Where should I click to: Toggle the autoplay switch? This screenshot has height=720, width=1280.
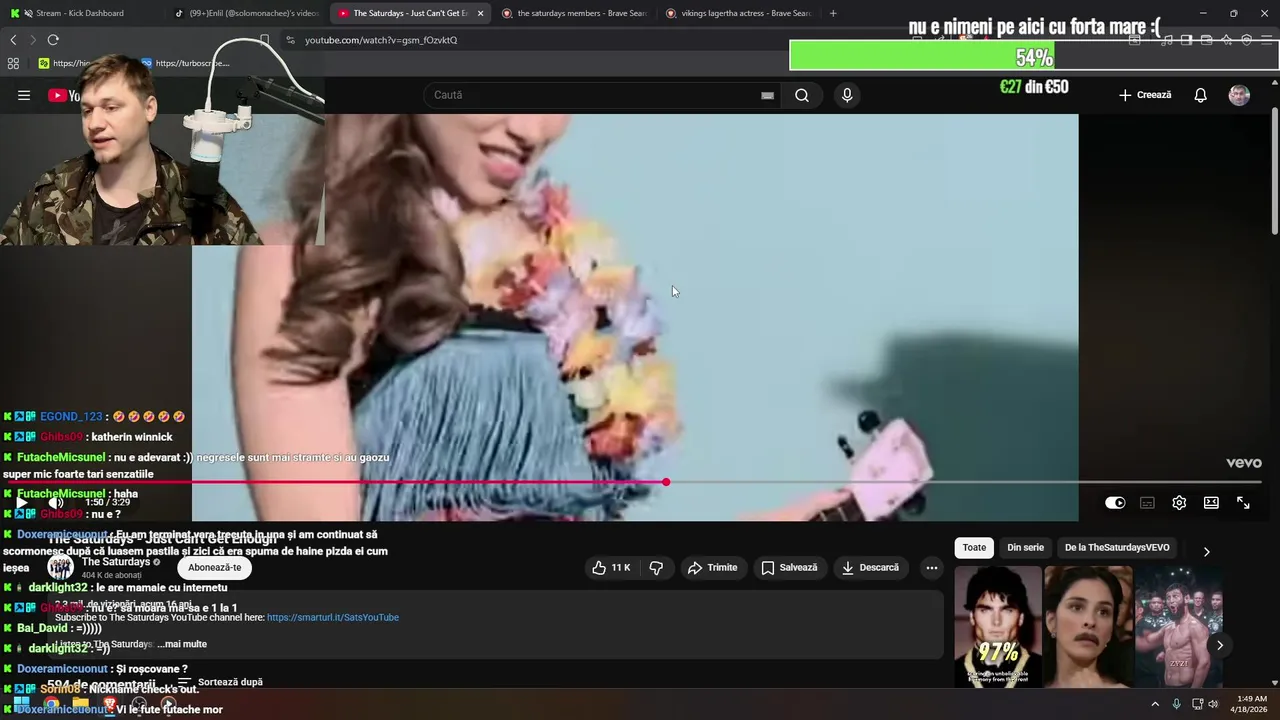click(x=1115, y=503)
